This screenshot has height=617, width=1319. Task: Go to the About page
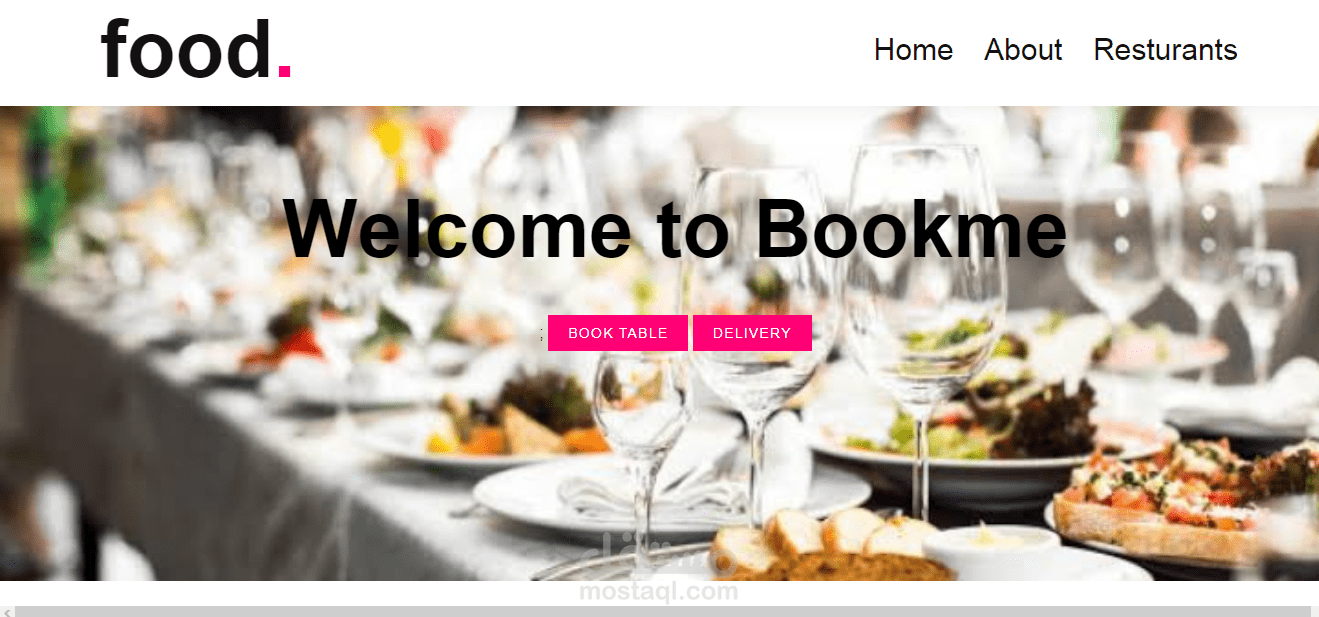[x=1023, y=50]
